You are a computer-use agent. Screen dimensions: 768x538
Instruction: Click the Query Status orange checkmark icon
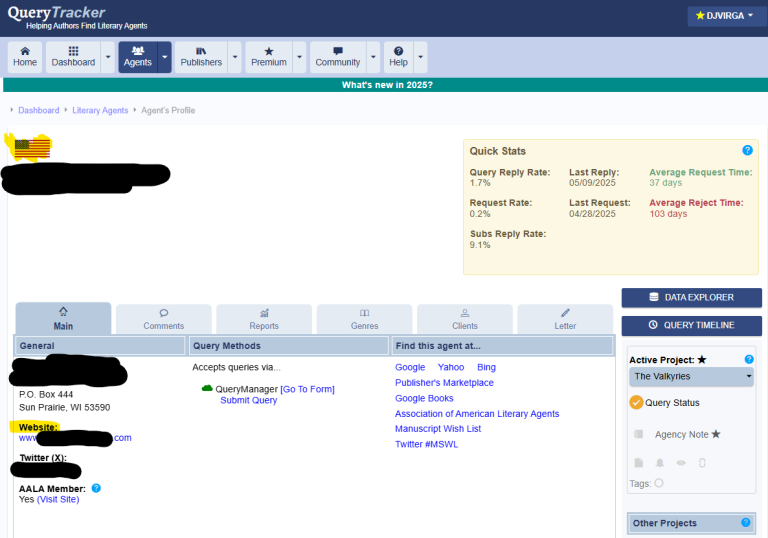point(636,403)
